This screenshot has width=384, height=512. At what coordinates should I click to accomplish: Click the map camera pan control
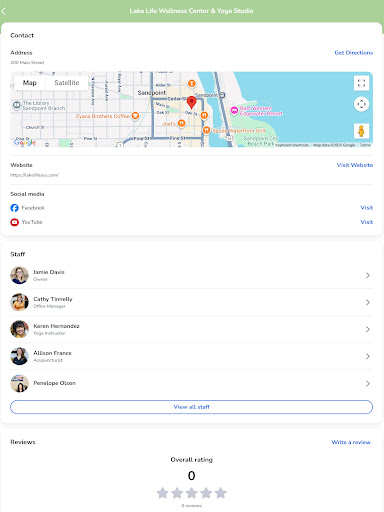361,104
